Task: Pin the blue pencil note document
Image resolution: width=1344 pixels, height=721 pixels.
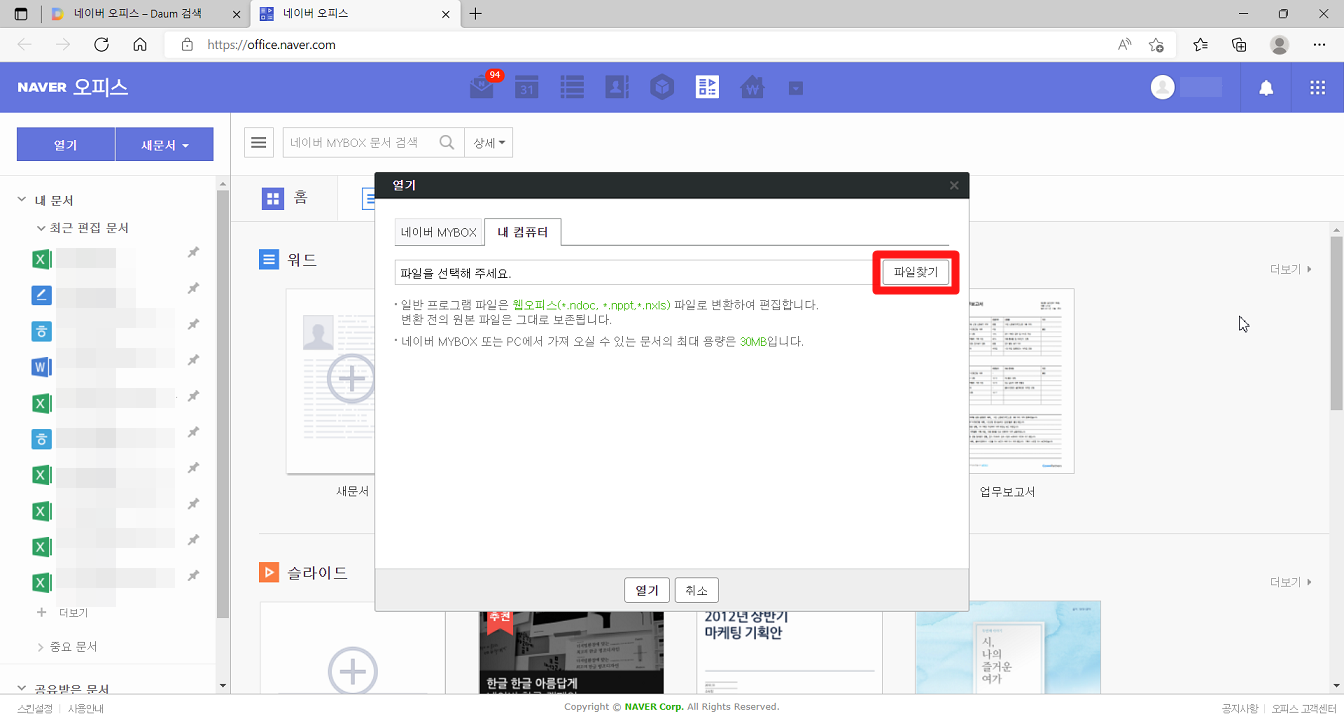Action: pyautogui.click(x=194, y=288)
